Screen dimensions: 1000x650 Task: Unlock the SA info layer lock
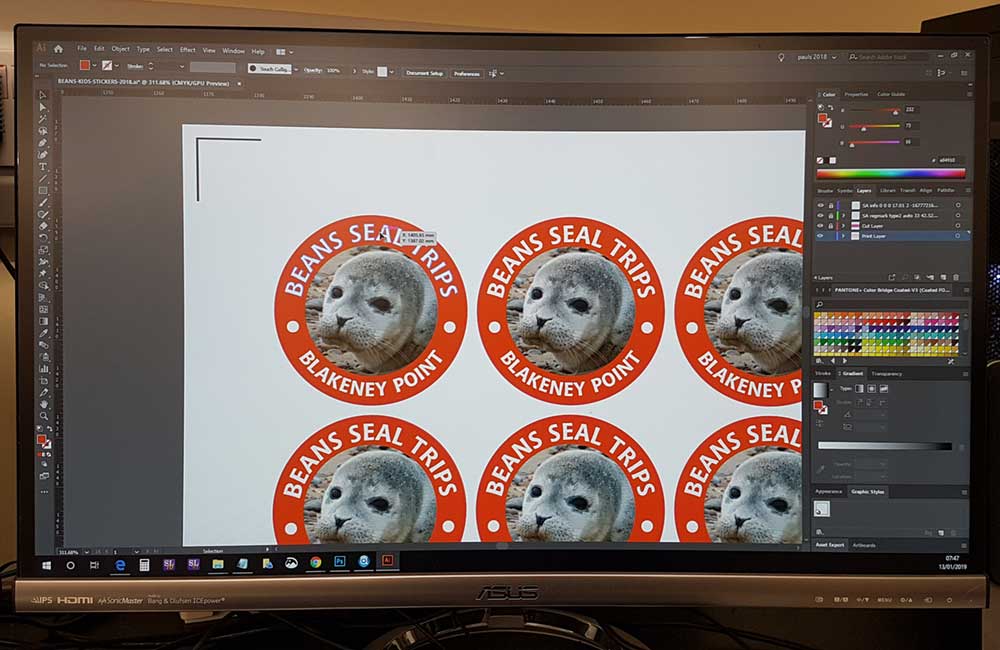(x=830, y=205)
